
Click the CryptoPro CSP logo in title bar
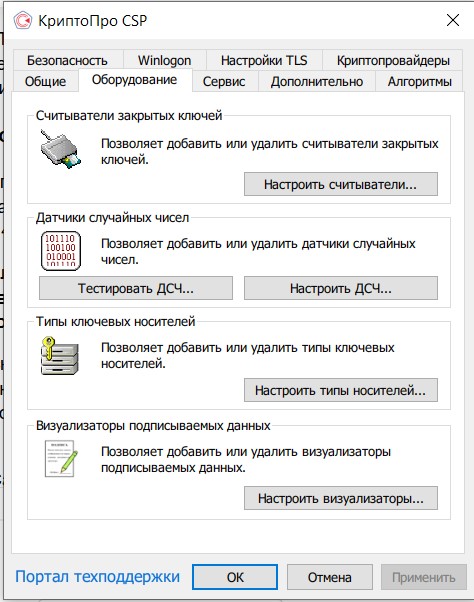[x=22, y=20]
